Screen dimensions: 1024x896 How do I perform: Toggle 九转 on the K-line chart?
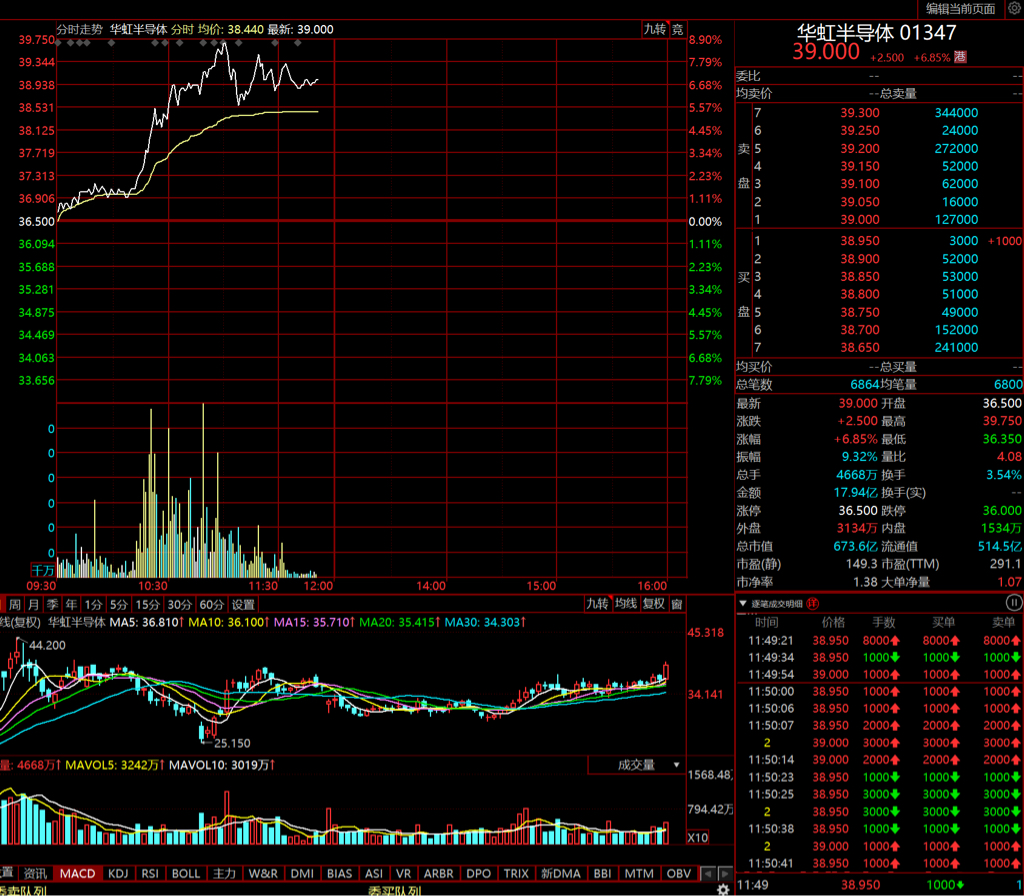pos(597,604)
